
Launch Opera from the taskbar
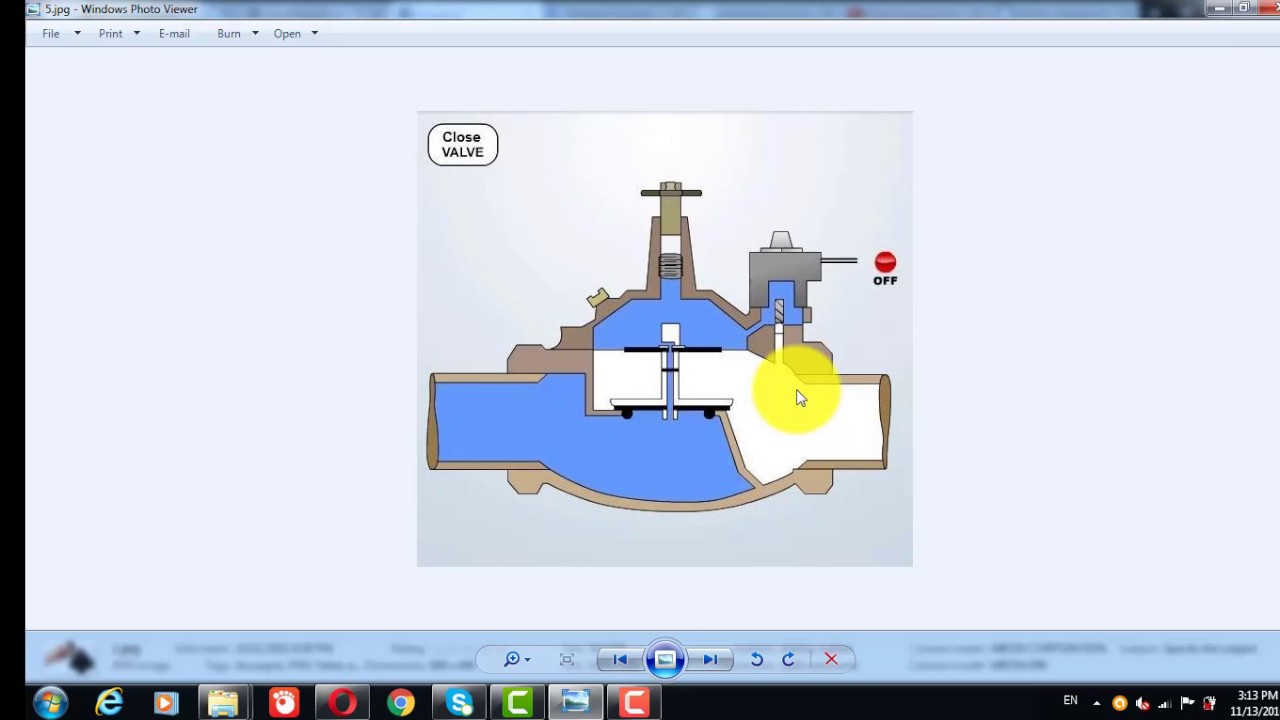(x=342, y=703)
